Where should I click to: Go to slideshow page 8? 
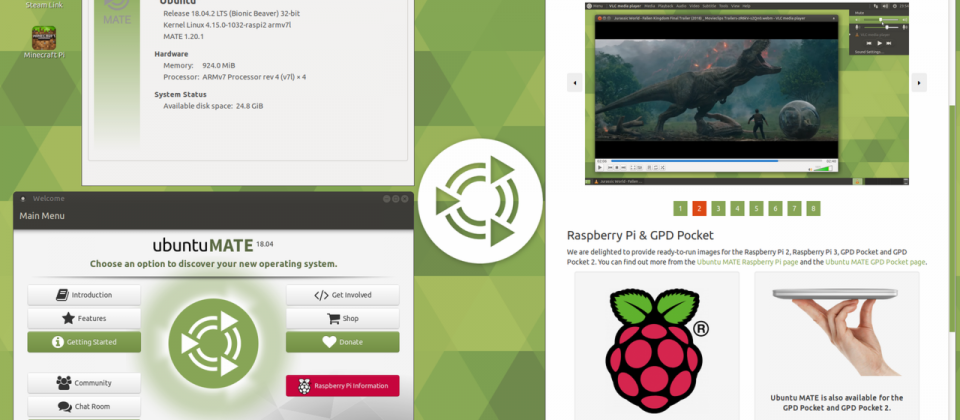click(813, 208)
